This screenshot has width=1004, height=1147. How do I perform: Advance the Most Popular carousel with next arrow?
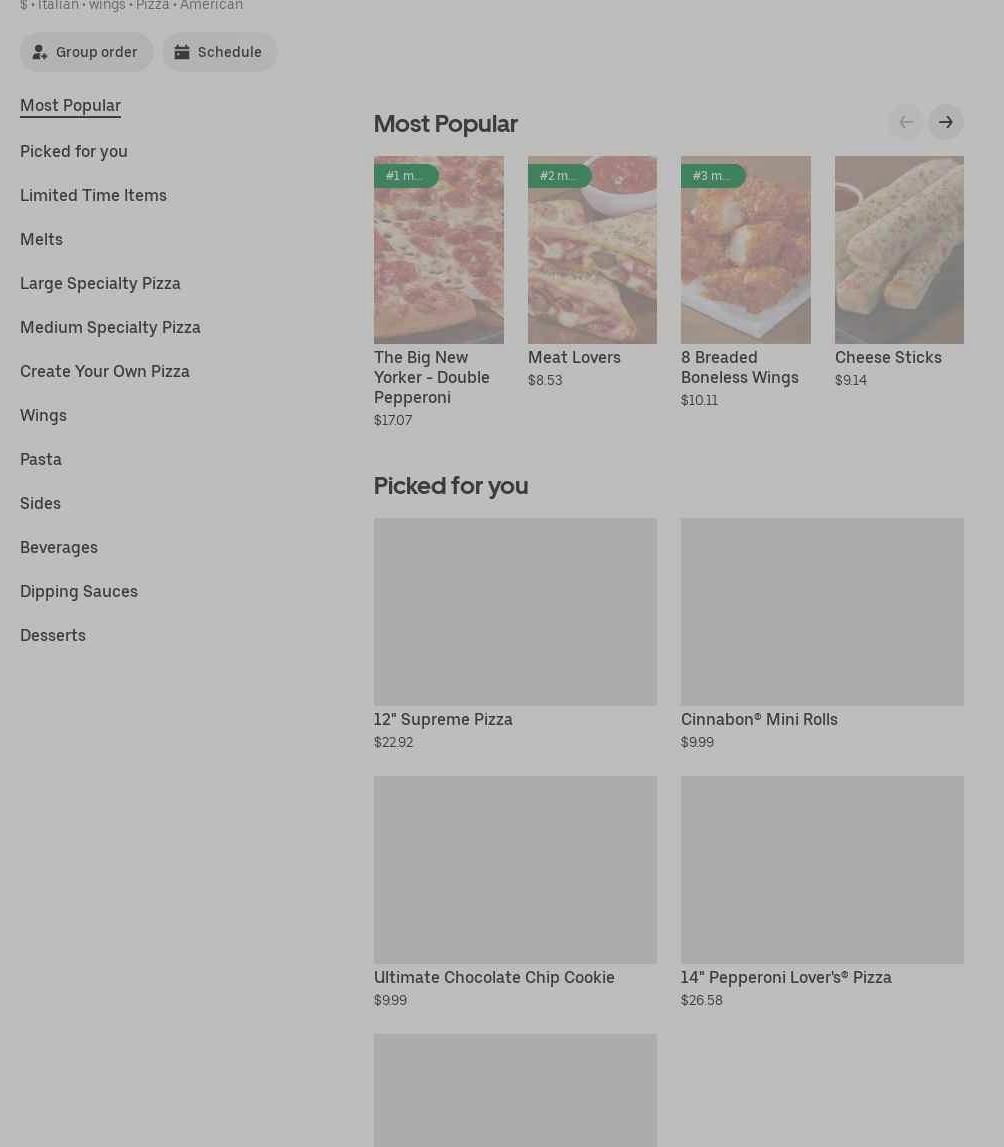946,122
